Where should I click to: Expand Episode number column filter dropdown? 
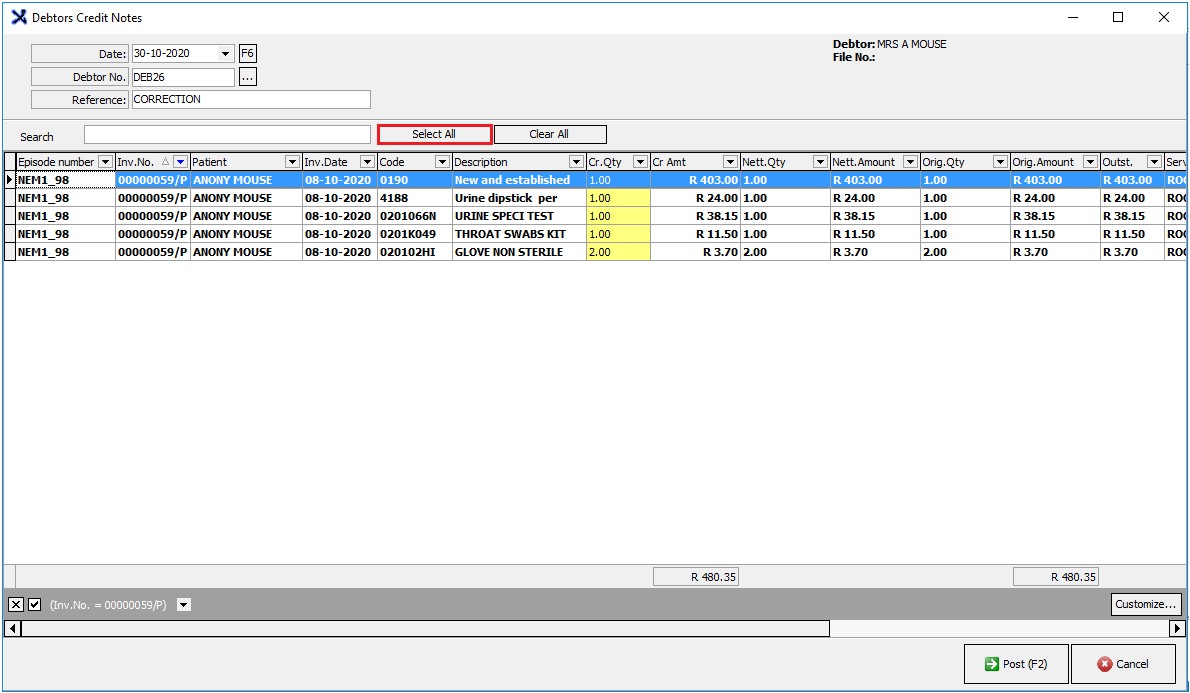pyautogui.click(x=105, y=162)
